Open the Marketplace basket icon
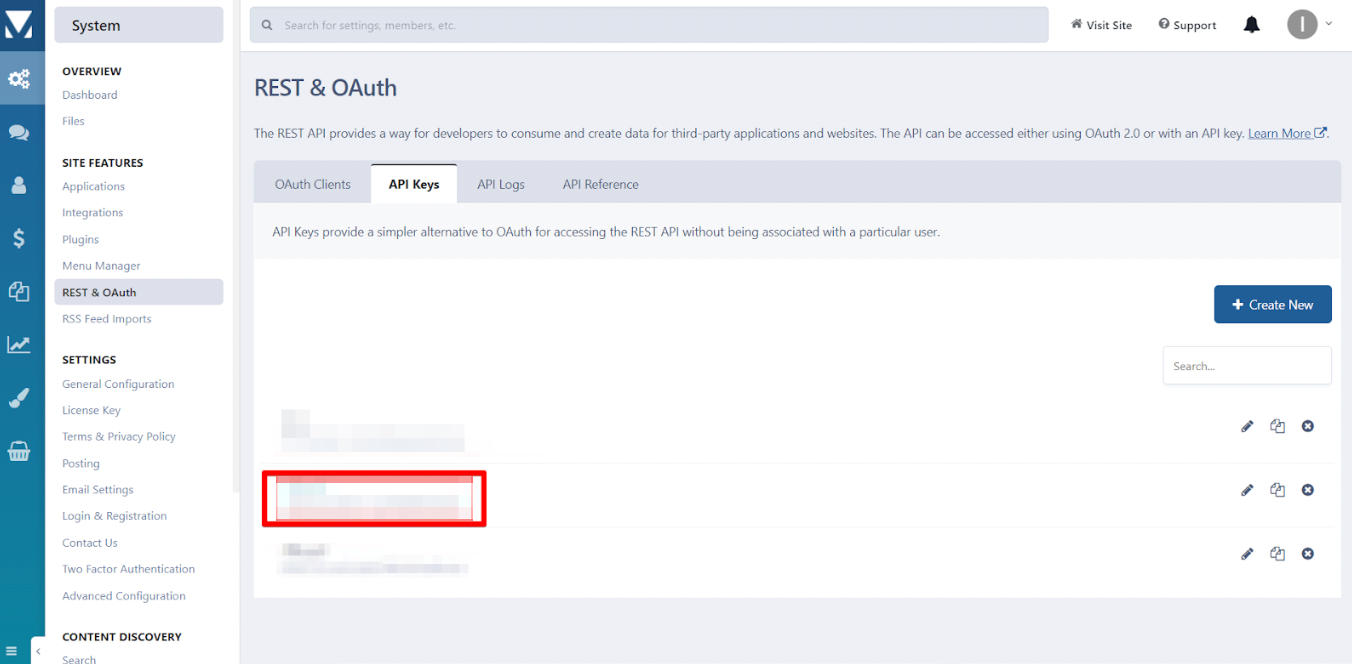The image size is (1352, 664). point(19,451)
